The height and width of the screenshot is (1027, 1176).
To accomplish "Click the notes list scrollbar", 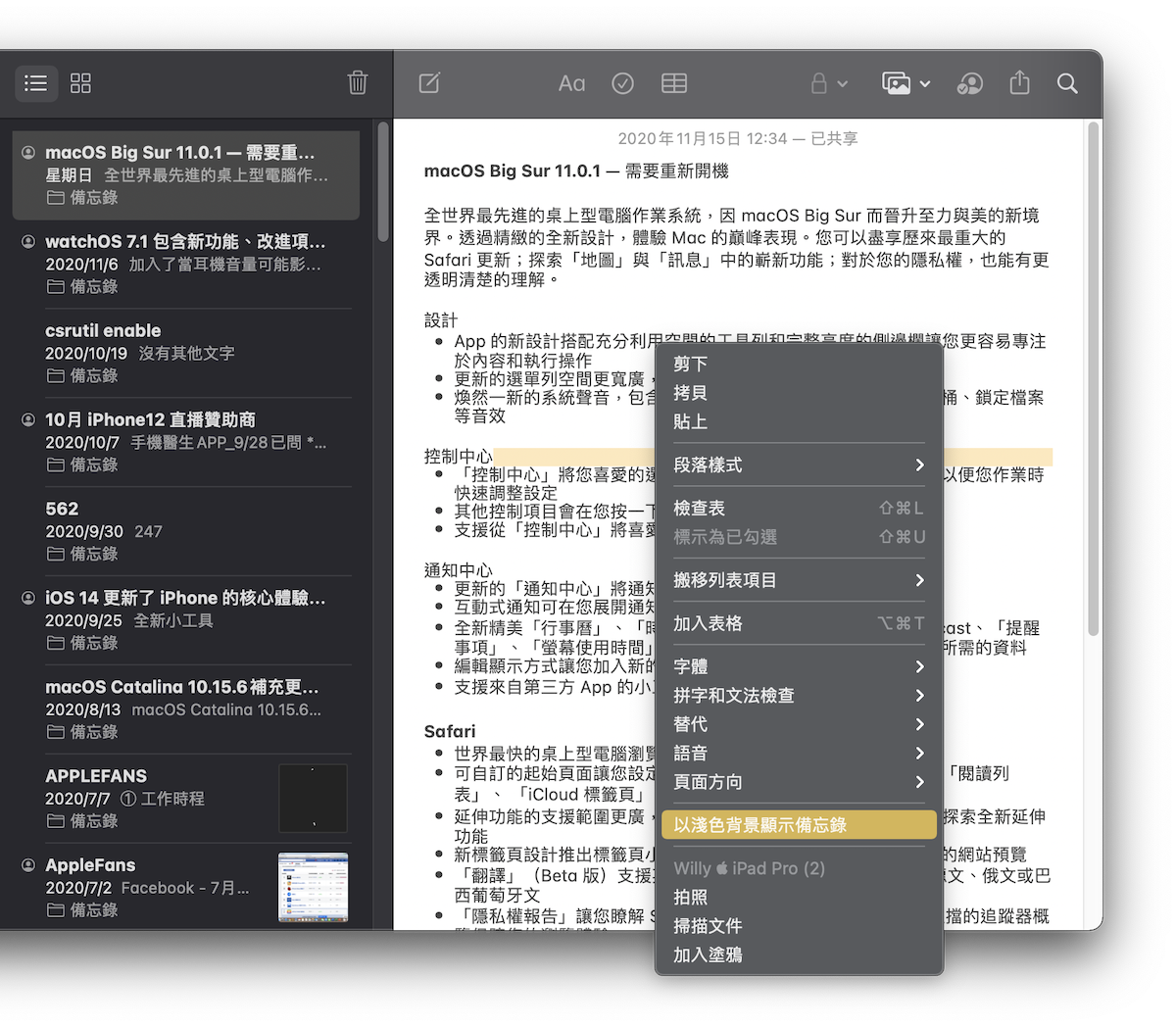I will 383,183.
